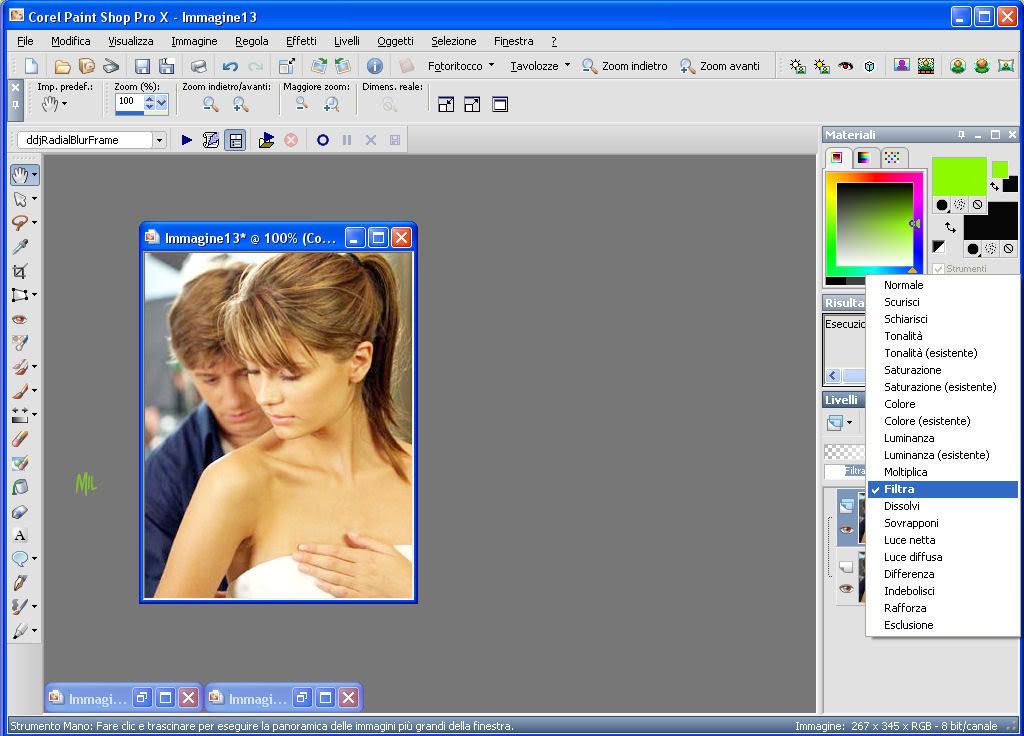Expand the Pan tool flyout arrow
This screenshot has height=736, width=1024.
click(x=35, y=175)
